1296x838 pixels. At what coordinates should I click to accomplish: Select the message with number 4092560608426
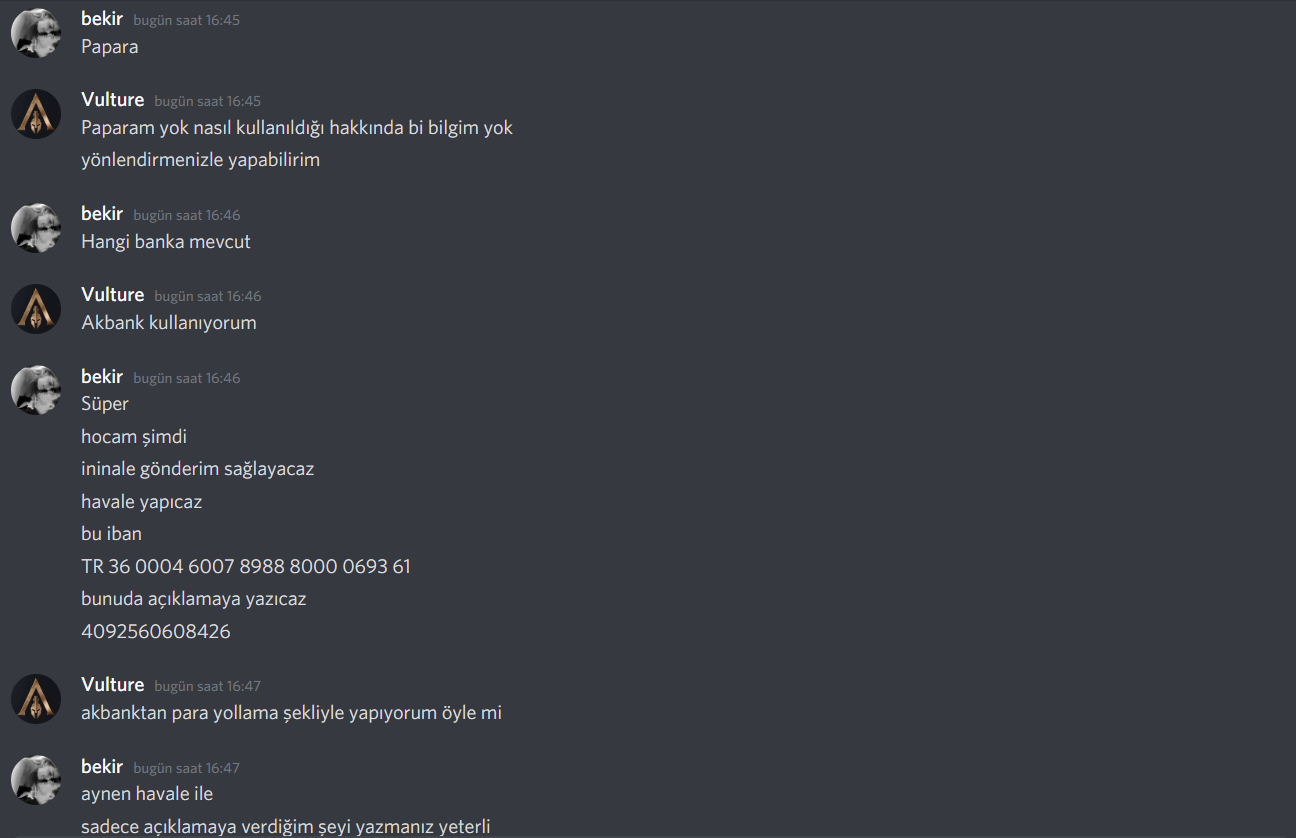(x=156, y=632)
